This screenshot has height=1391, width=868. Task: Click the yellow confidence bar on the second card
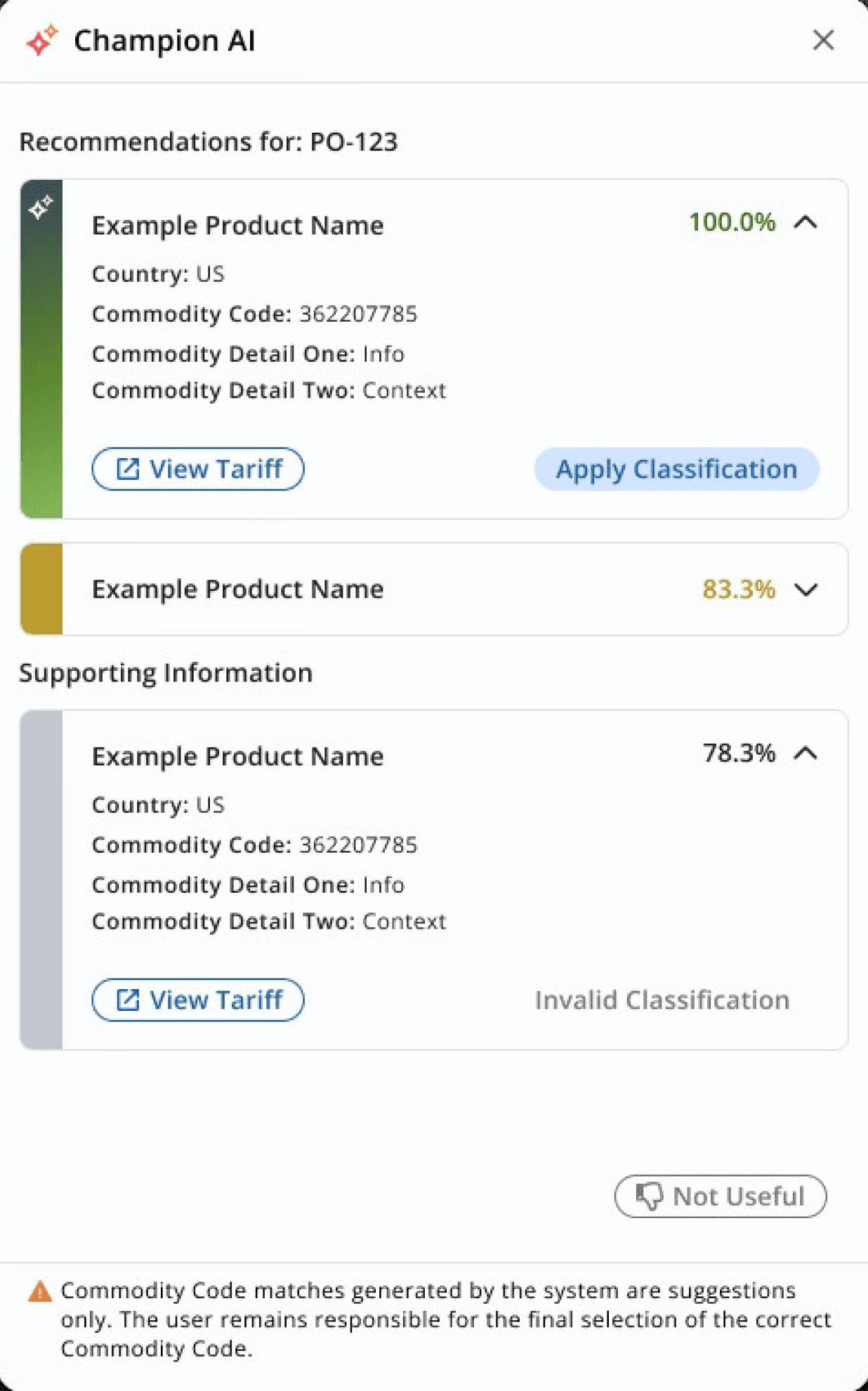click(41, 589)
